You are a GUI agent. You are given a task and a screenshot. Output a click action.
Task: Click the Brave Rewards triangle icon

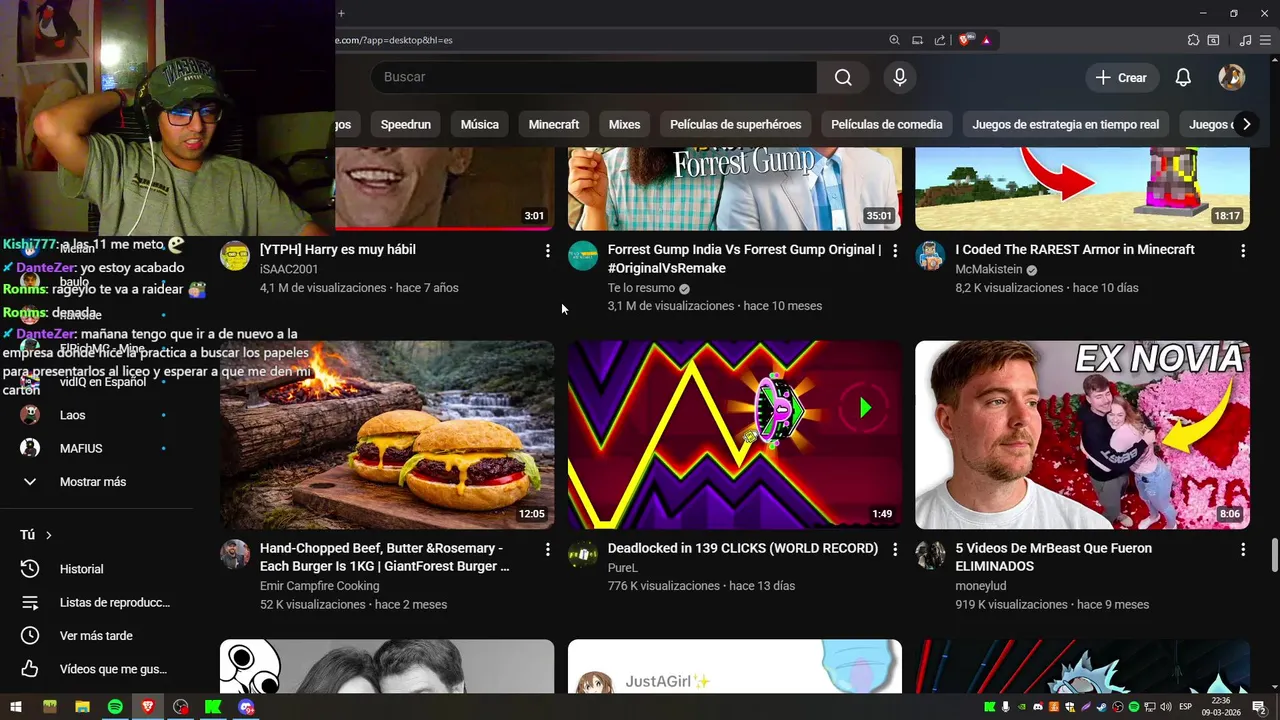pyautogui.click(x=986, y=40)
